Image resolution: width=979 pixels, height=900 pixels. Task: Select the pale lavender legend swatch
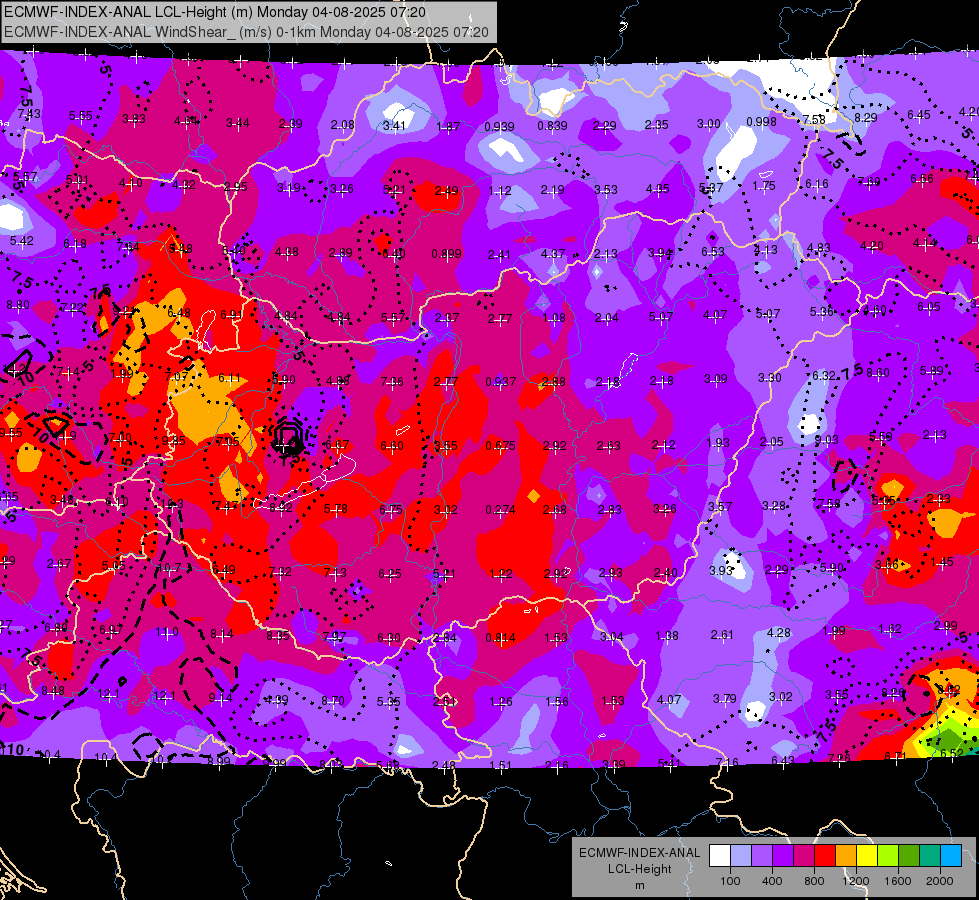(x=741, y=856)
